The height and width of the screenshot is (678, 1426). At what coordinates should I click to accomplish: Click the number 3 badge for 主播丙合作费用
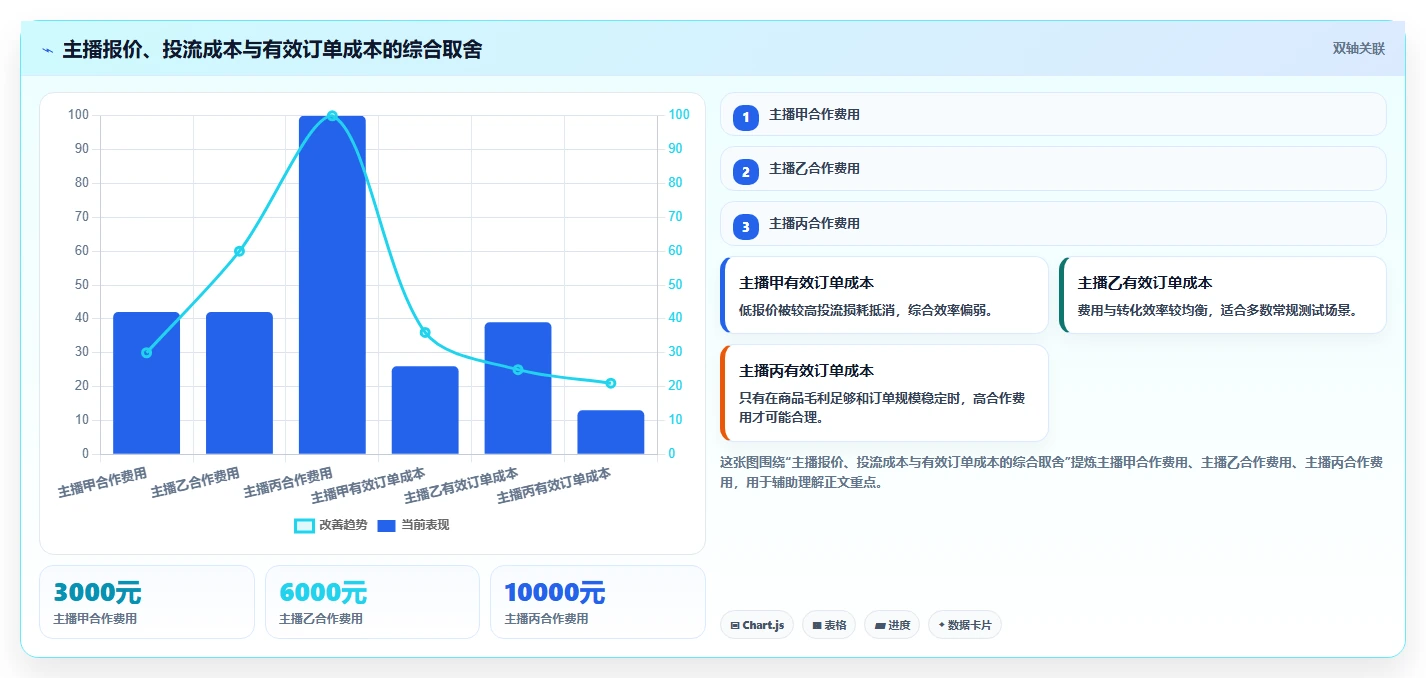(746, 227)
